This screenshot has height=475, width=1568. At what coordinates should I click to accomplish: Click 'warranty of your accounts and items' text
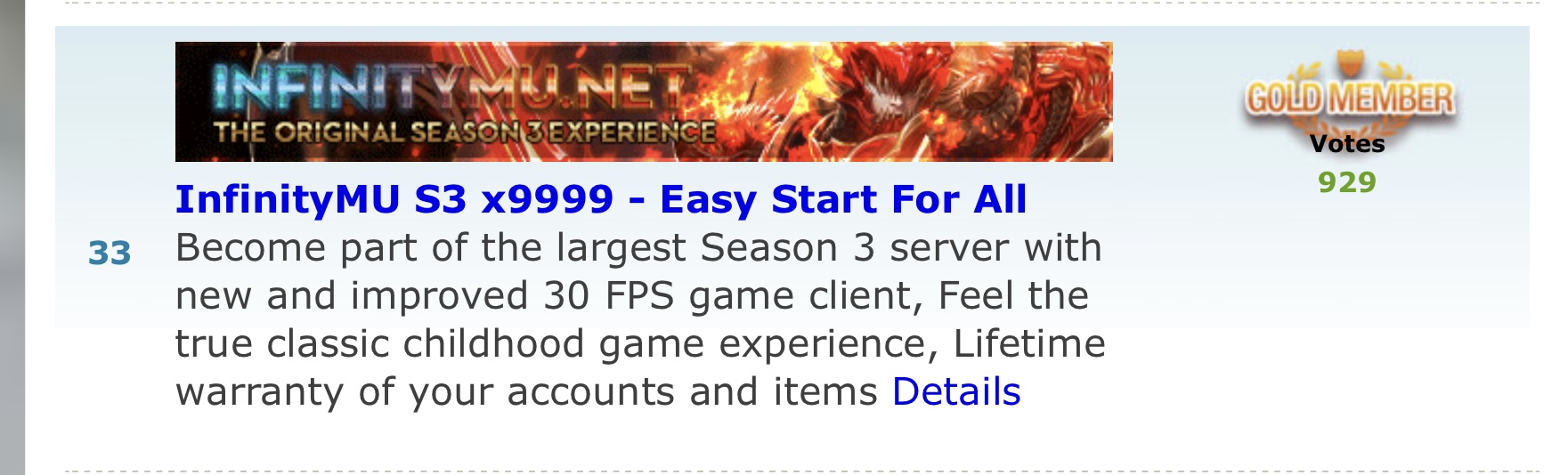coord(527,391)
